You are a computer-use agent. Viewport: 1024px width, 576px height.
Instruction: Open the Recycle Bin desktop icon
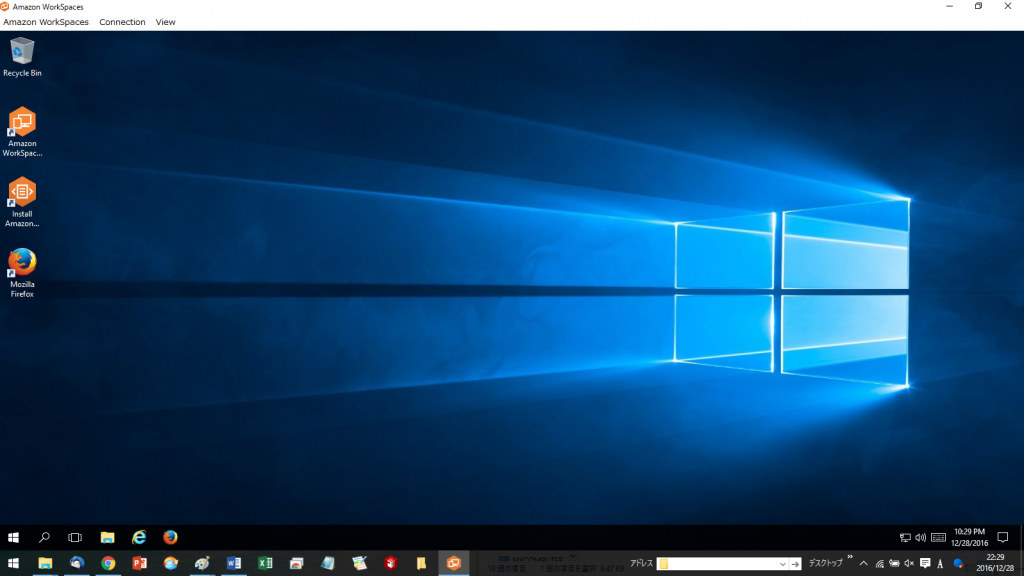(22, 57)
